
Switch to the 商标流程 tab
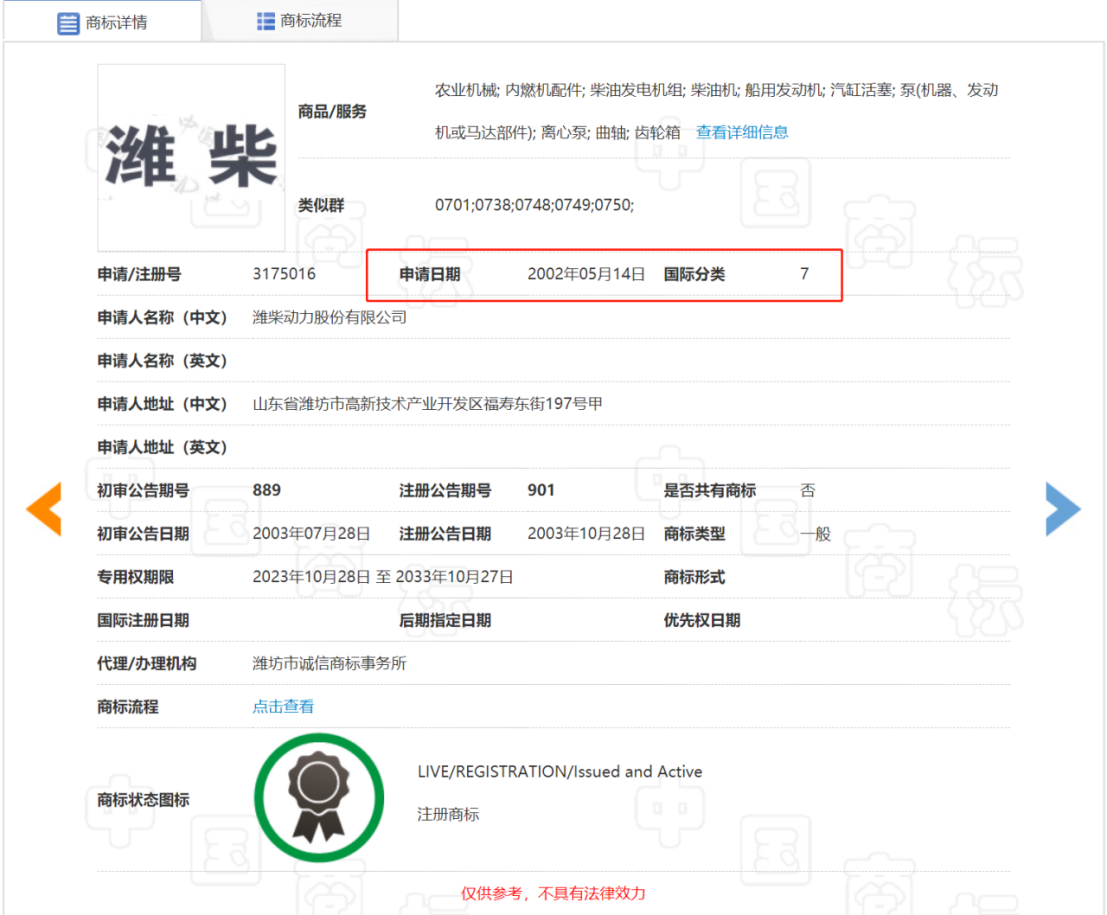300,21
